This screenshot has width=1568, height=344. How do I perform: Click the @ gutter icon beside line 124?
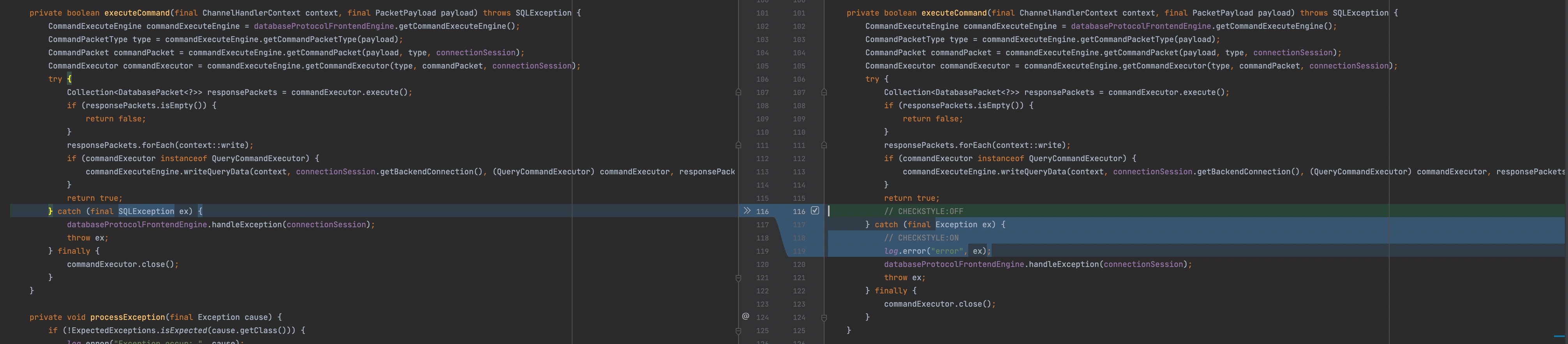pyautogui.click(x=745, y=317)
